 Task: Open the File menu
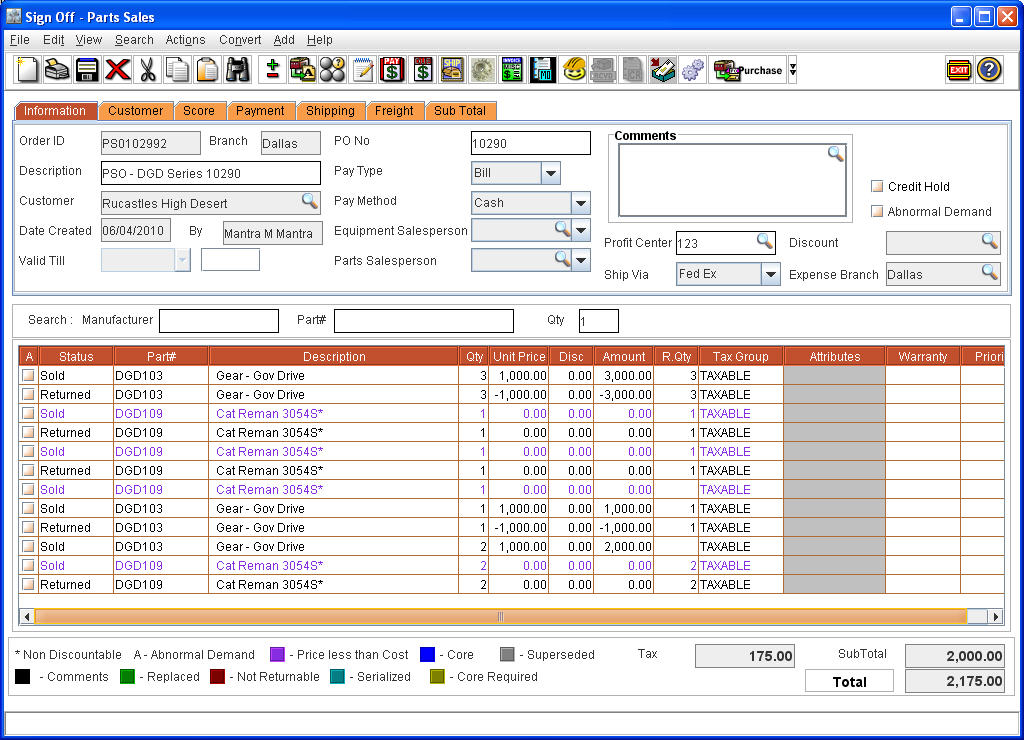[x=20, y=40]
